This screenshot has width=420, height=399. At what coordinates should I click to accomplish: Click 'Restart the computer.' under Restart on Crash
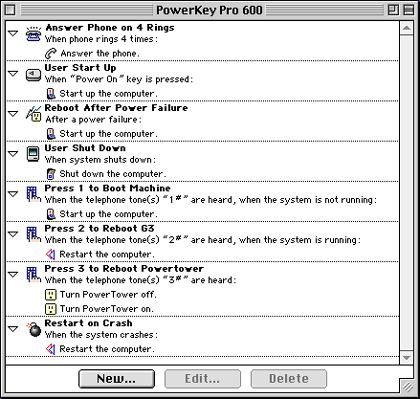[107, 349]
